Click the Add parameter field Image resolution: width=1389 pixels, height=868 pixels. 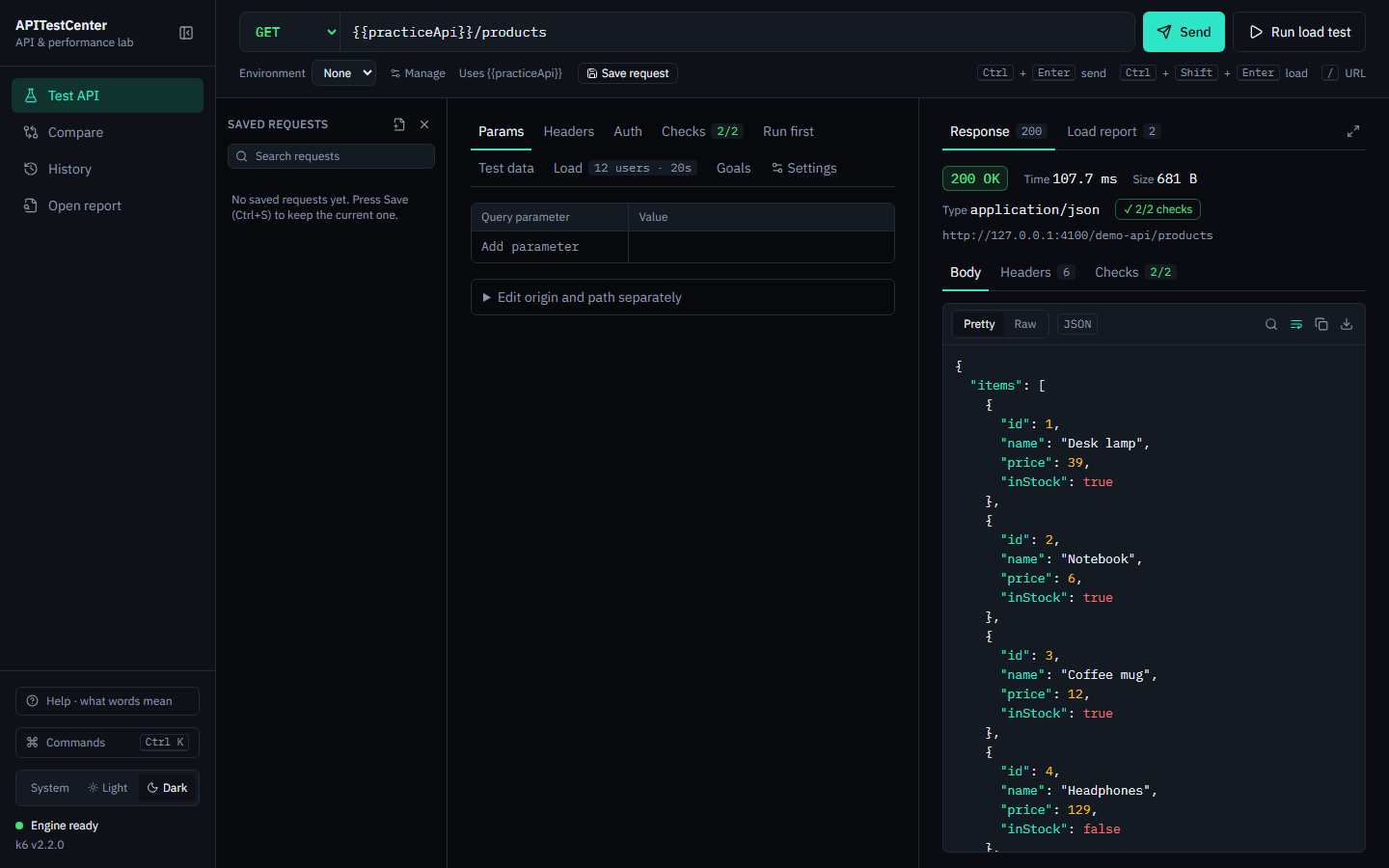point(550,247)
